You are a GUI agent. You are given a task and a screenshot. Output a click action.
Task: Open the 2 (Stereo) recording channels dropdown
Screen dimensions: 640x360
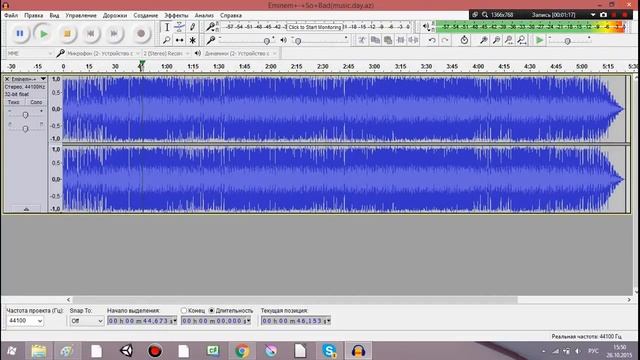coord(166,53)
